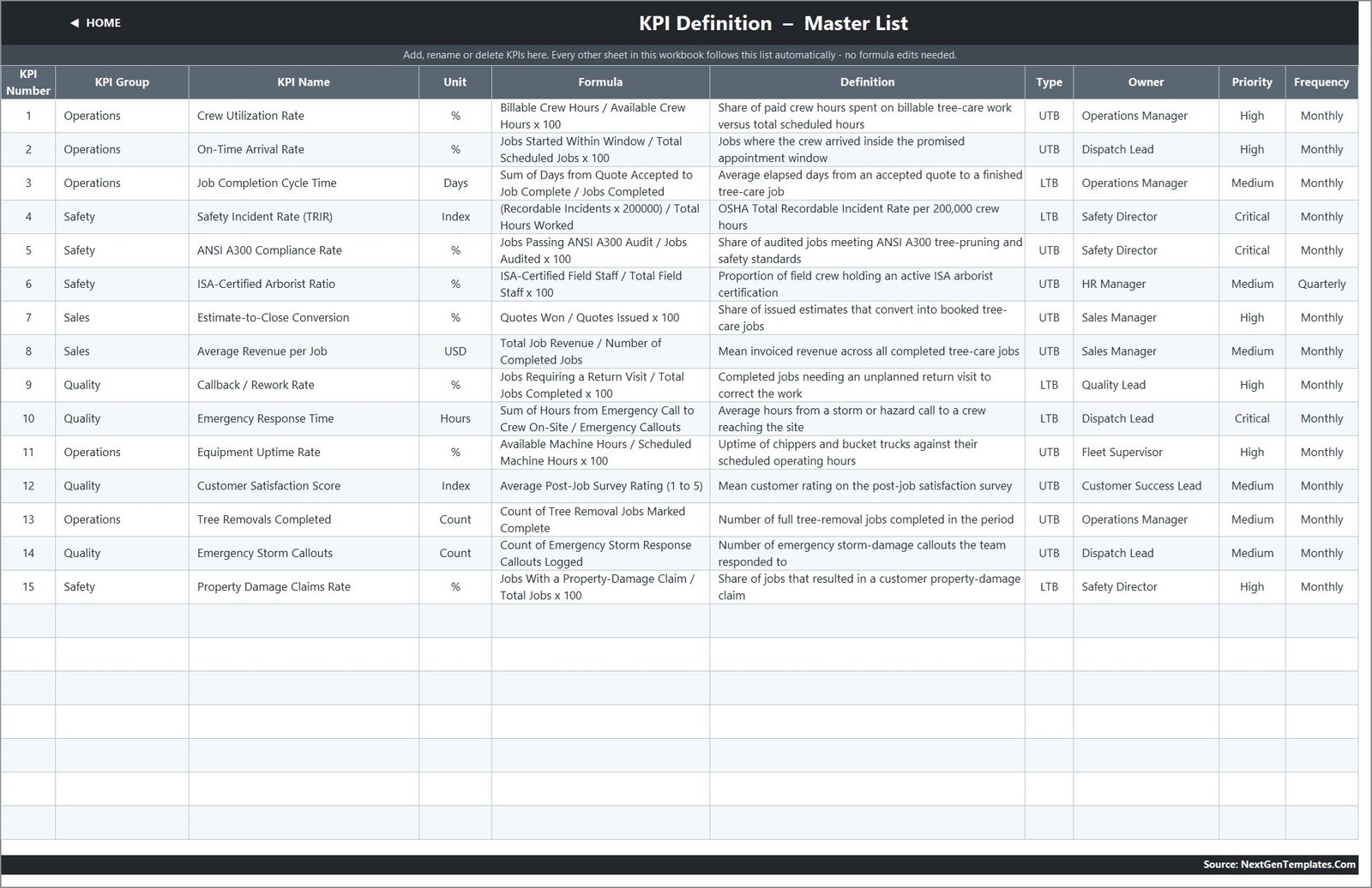Screen dimensions: 1372x888
Task: Select the 'On-Time Arrival Rate' cell
Action: (x=304, y=149)
